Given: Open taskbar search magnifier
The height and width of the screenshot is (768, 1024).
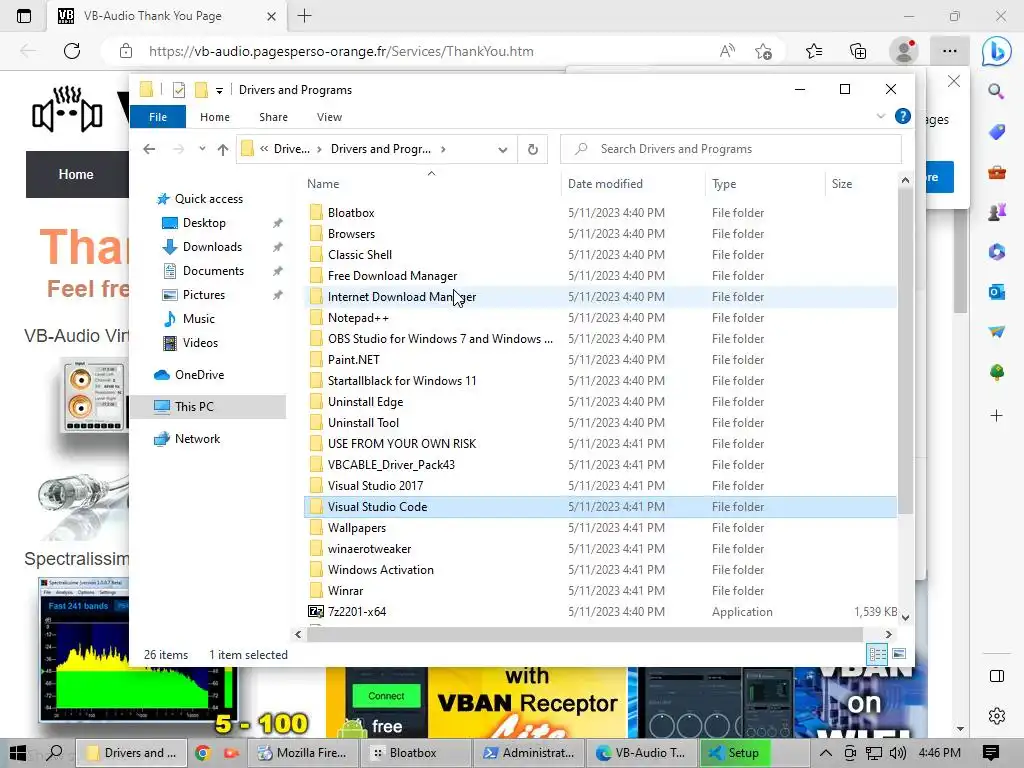Looking at the screenshot, I should coord(55,753).
